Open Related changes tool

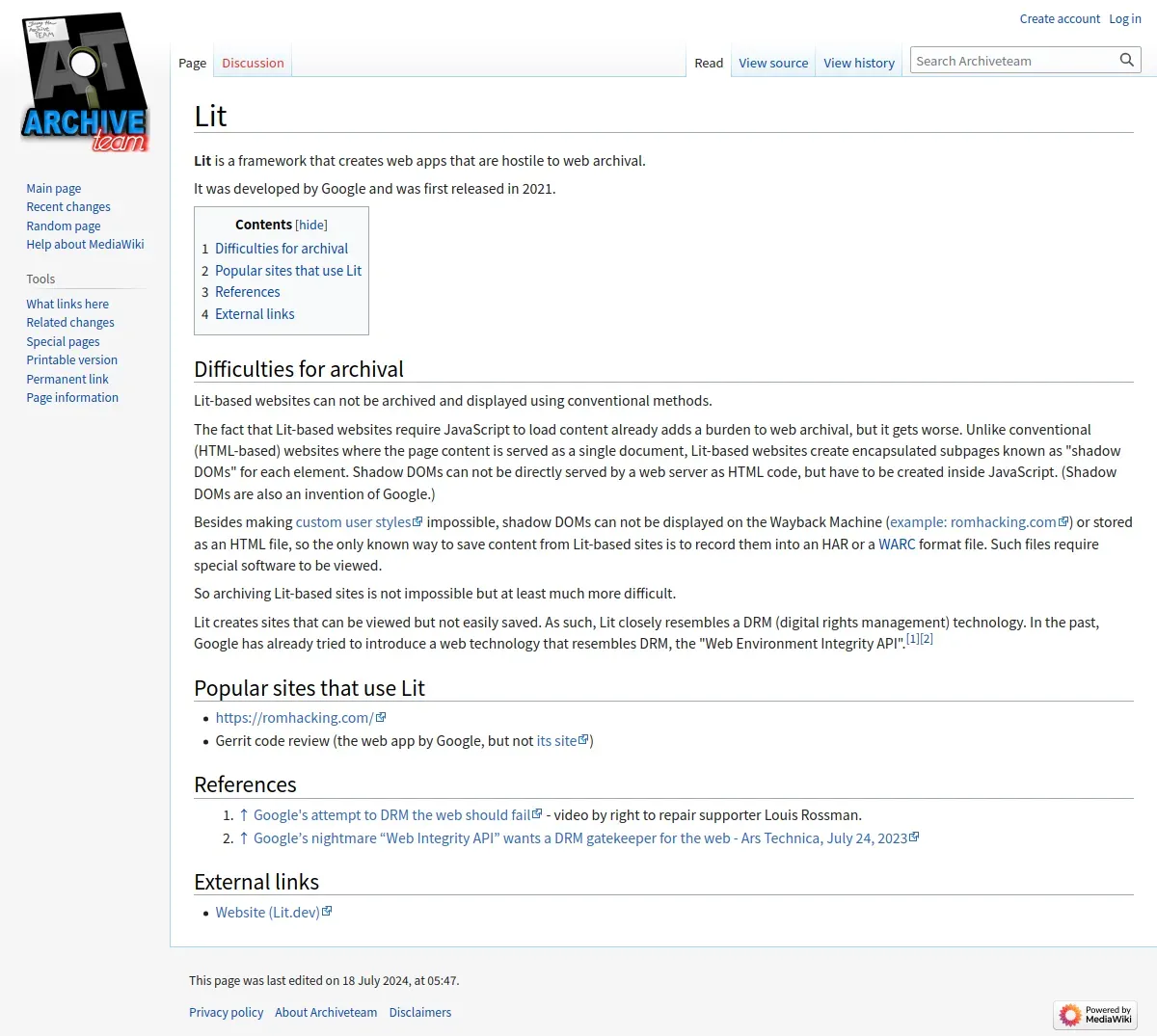[70, 322]
